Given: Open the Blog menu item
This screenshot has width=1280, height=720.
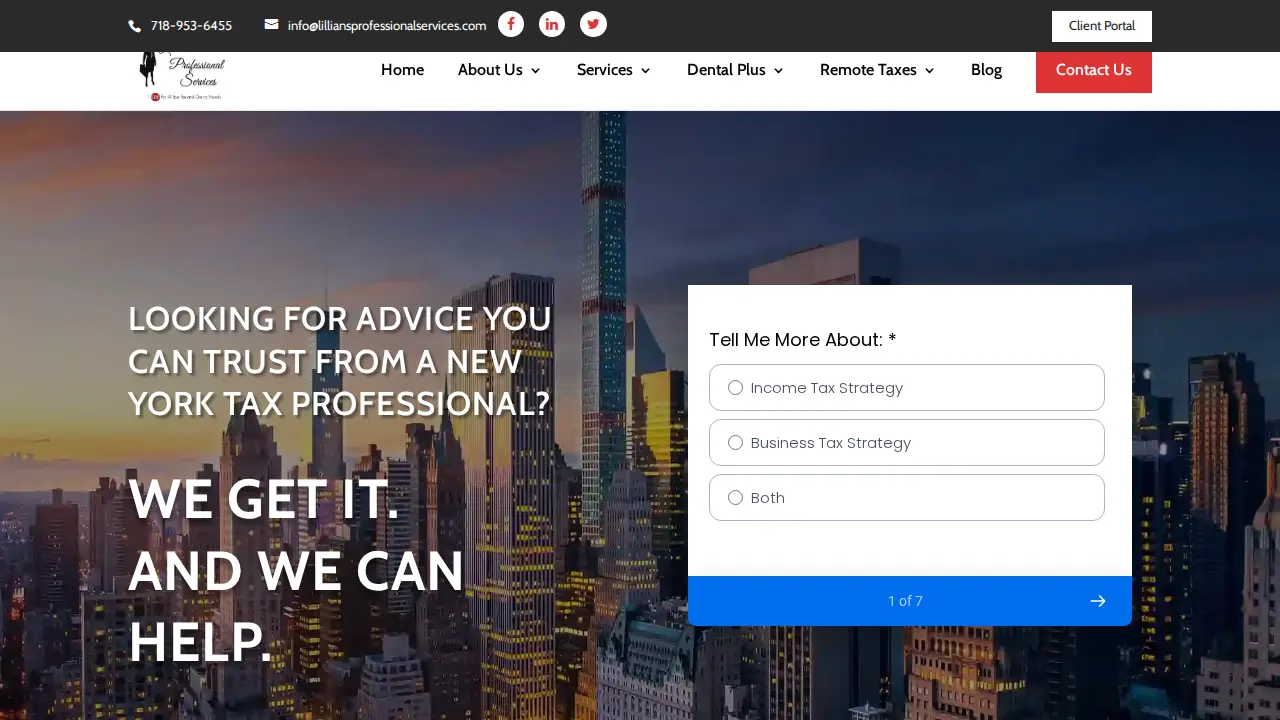Looking at the screenshot, I should pyautogui.click(x=986, y=70).
